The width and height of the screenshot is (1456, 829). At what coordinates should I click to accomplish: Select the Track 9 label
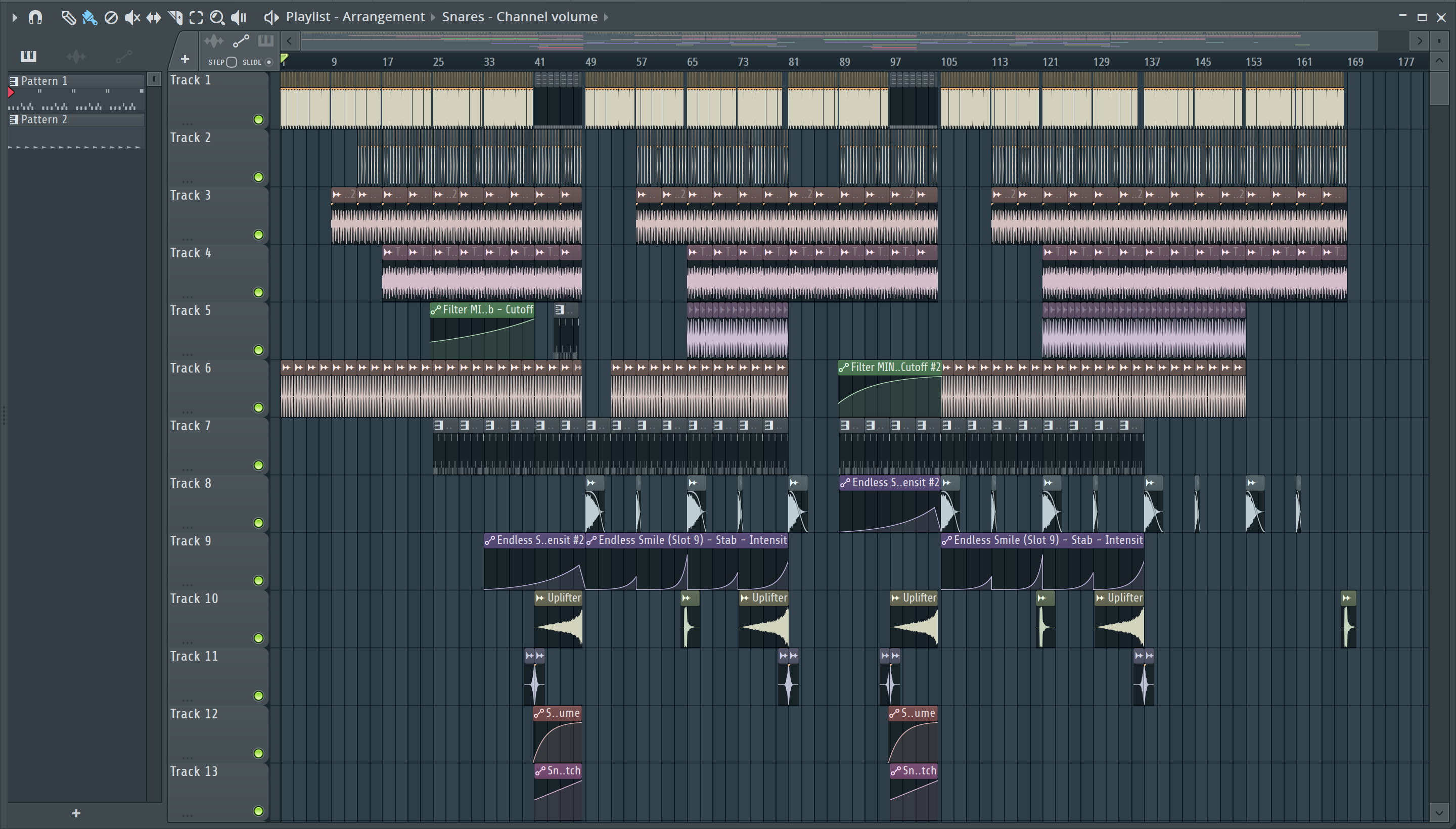pos(190,541)
